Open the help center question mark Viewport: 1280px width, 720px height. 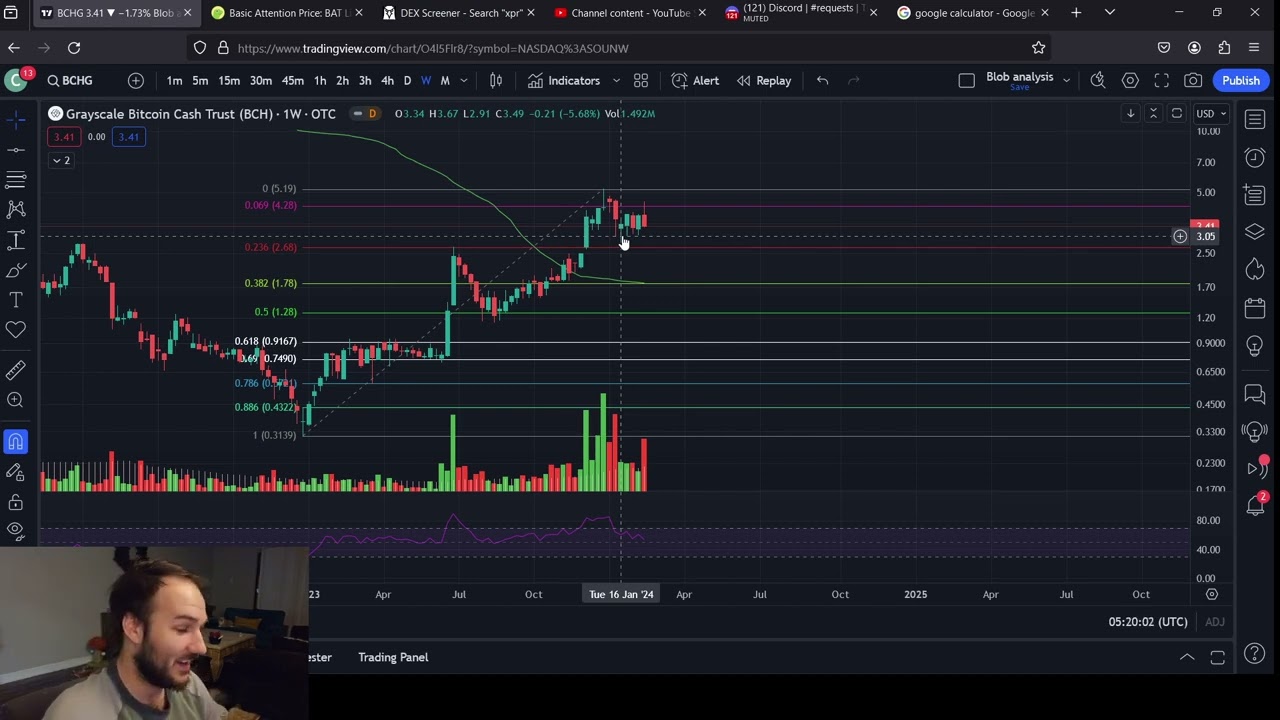1255,655
